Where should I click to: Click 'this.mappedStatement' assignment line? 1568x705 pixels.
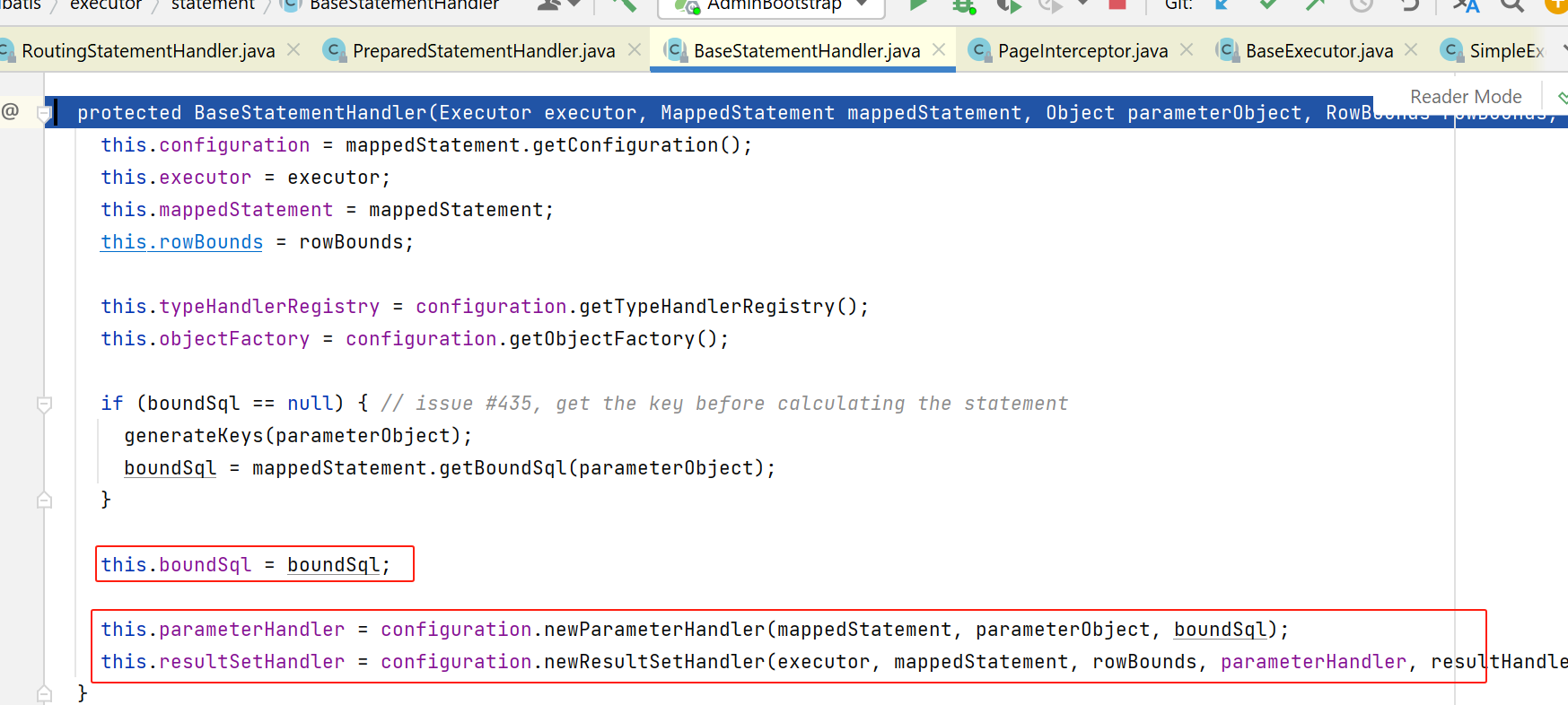click(x=328, y=210)
